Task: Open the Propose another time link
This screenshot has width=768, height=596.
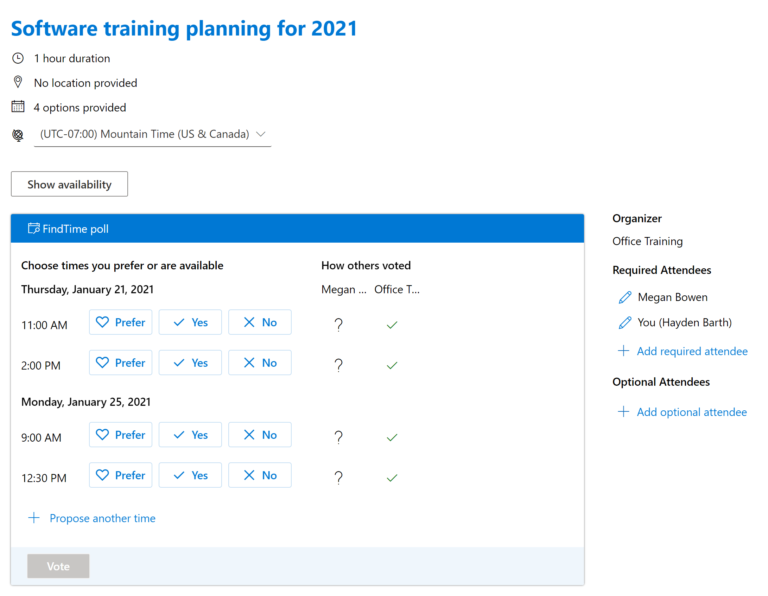Action: (x=102, y=518)
